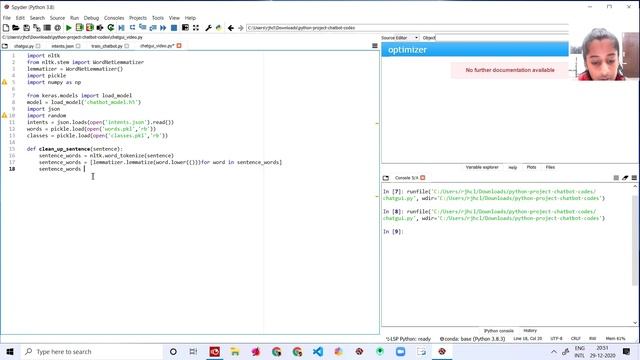
Task: Re-run the last script
Action: [111, 28]
